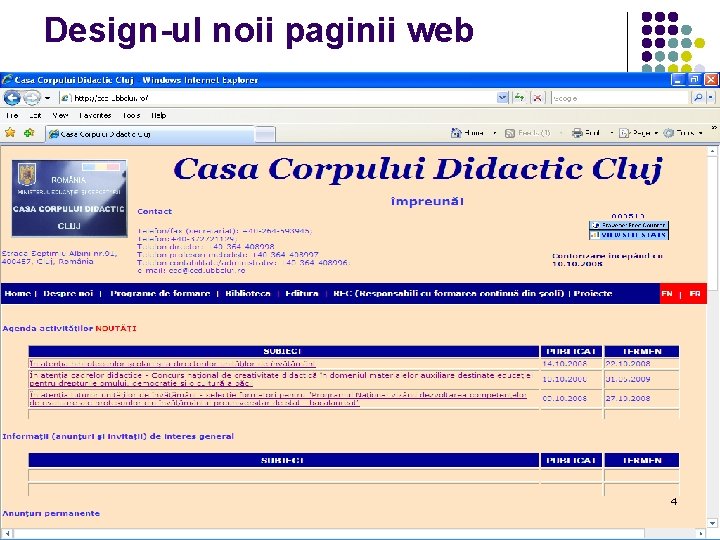Switch site language to EN

pyautogui.click(x=667, y=294)
